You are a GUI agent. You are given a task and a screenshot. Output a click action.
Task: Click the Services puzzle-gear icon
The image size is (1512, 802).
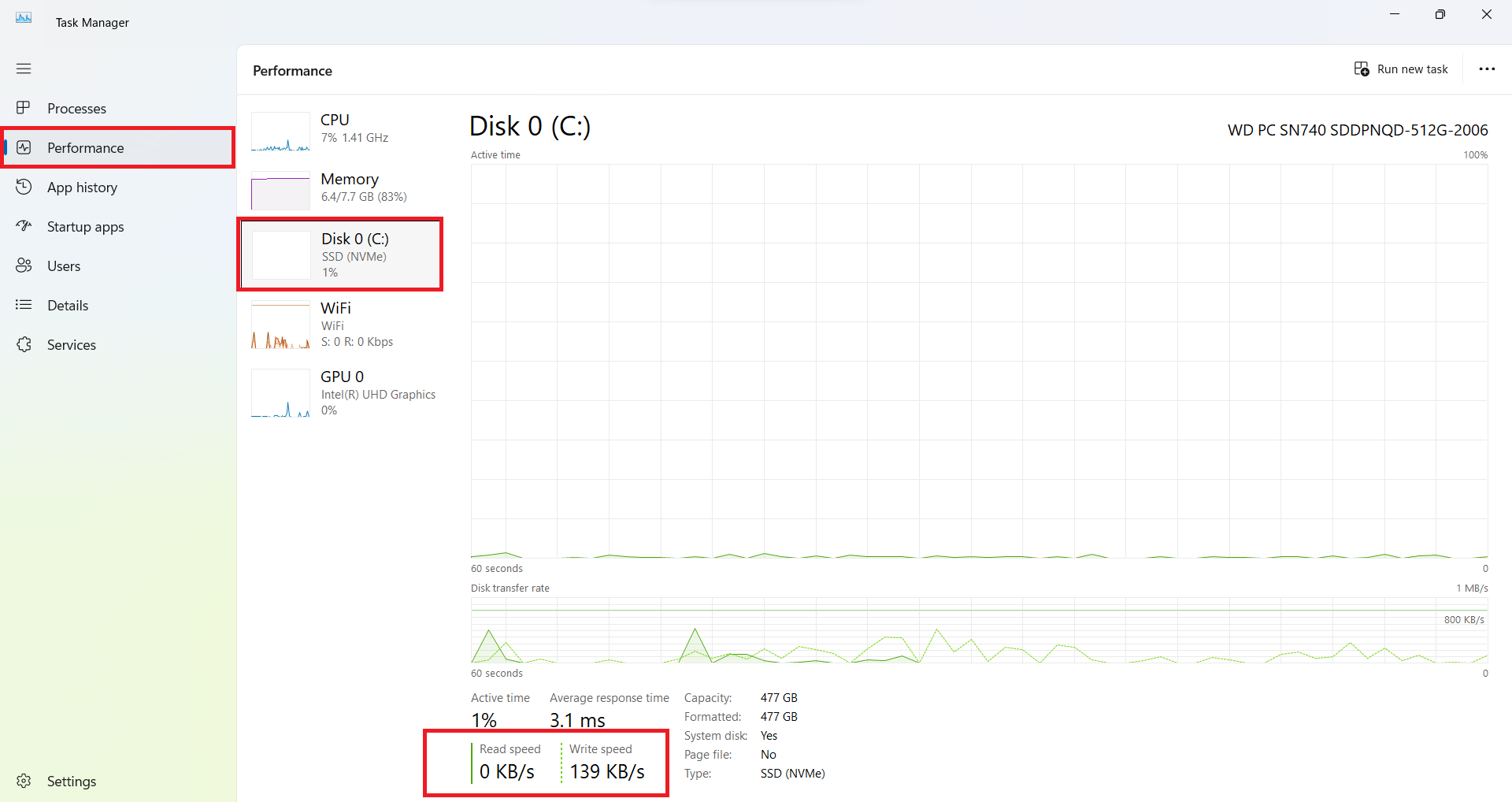pyautogui.click(x=24, y=344)
